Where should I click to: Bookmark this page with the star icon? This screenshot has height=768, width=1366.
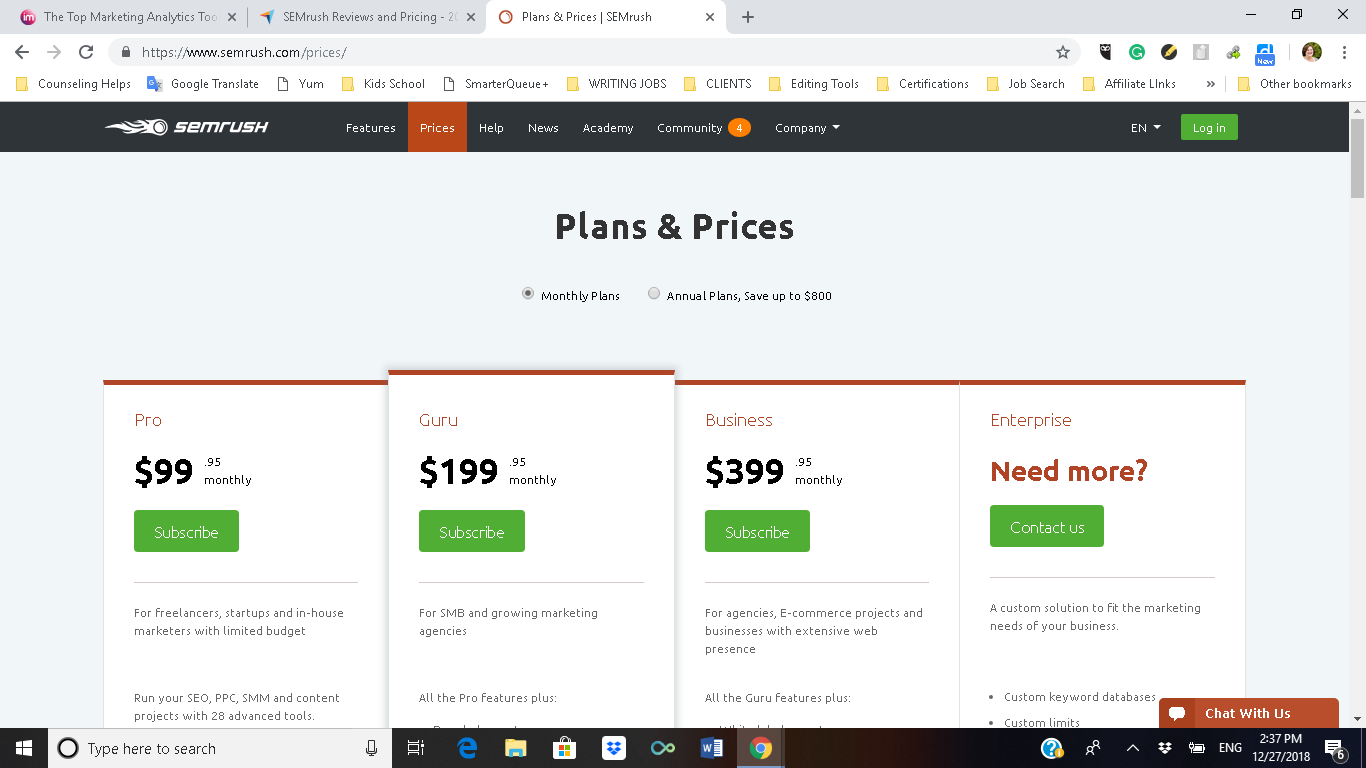(x=1063, y=52)
